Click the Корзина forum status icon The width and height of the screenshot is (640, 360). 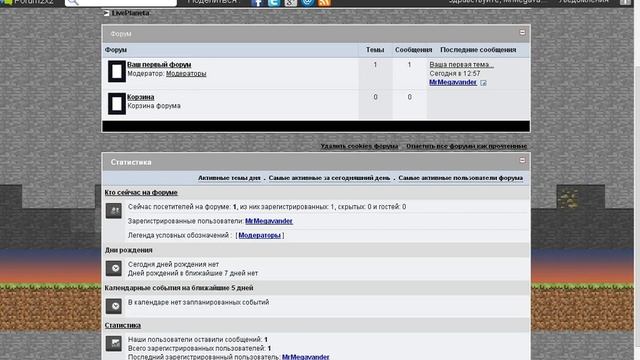tap(117, 103)
